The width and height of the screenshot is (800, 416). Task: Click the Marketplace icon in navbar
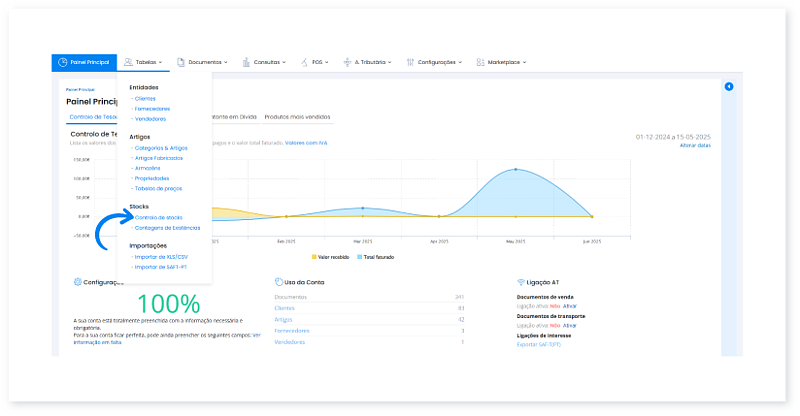point(481,62)
